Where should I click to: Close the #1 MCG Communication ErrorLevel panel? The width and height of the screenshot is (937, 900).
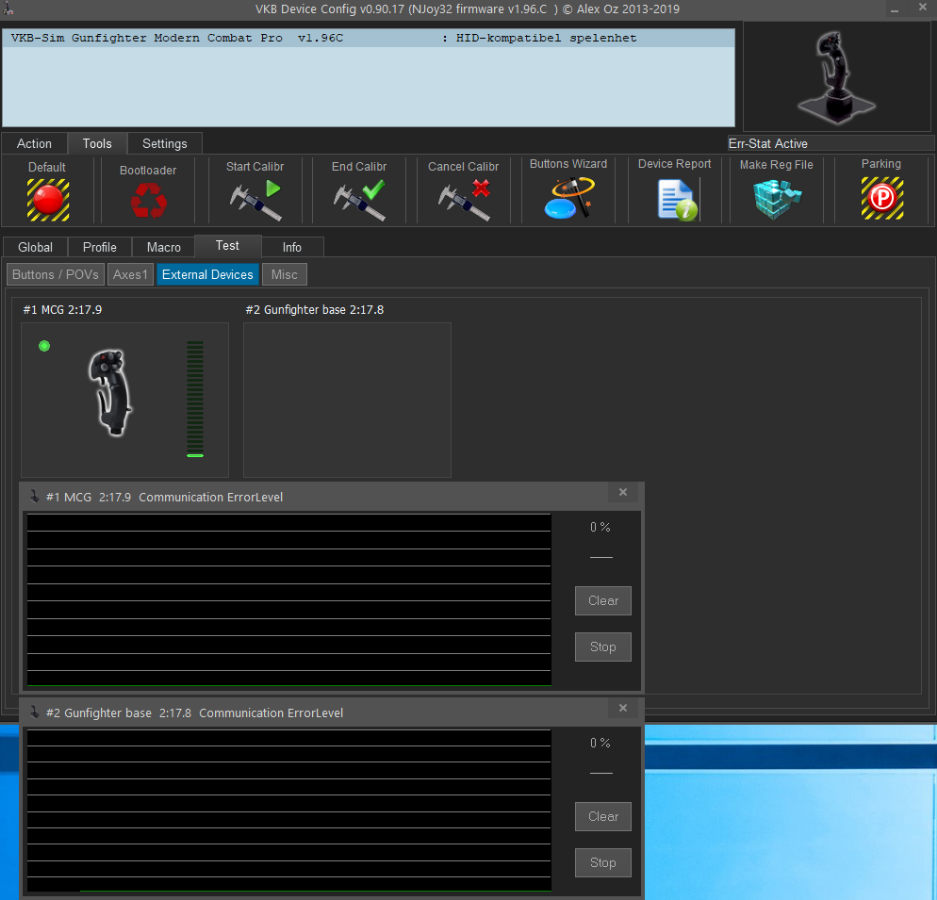[x=623, y=492]
